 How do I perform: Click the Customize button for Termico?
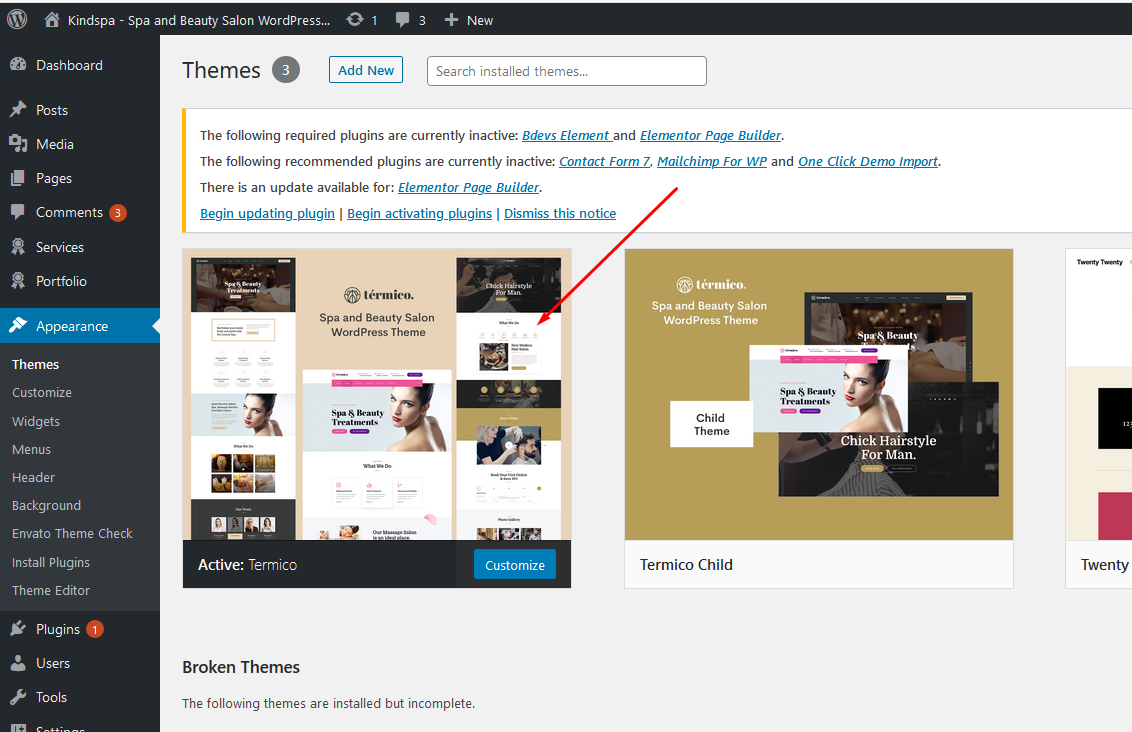pos(515,565)
